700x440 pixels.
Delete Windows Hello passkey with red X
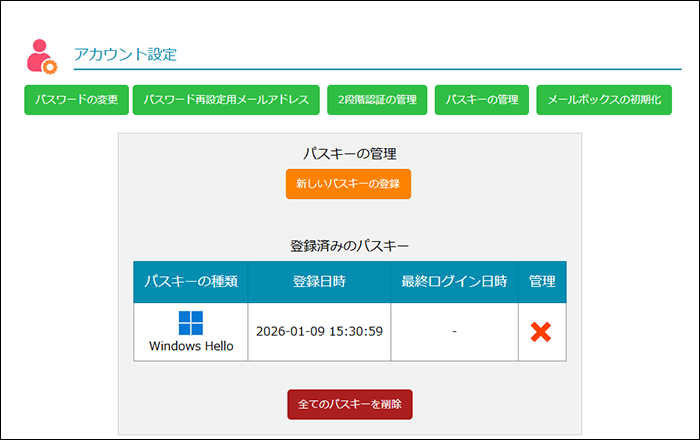[x=541, y=331]
